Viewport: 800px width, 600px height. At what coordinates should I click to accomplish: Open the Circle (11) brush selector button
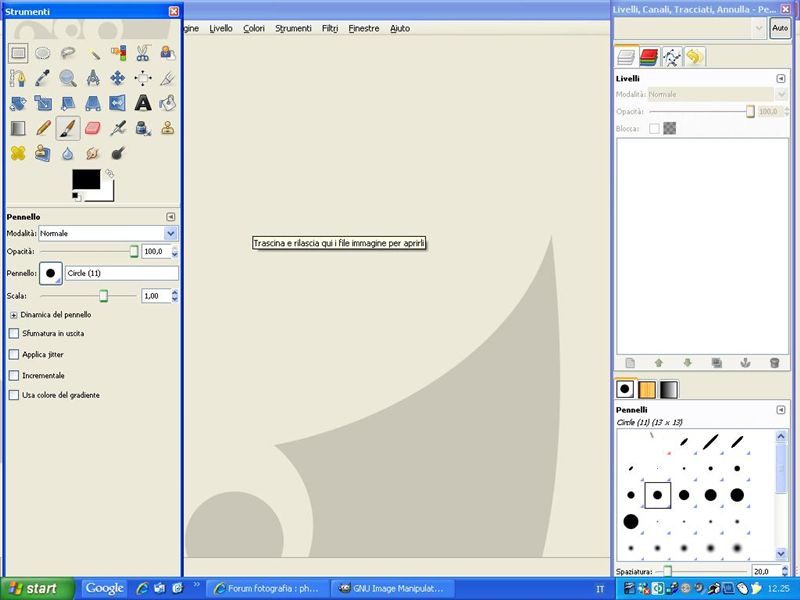tap(51, 273)
